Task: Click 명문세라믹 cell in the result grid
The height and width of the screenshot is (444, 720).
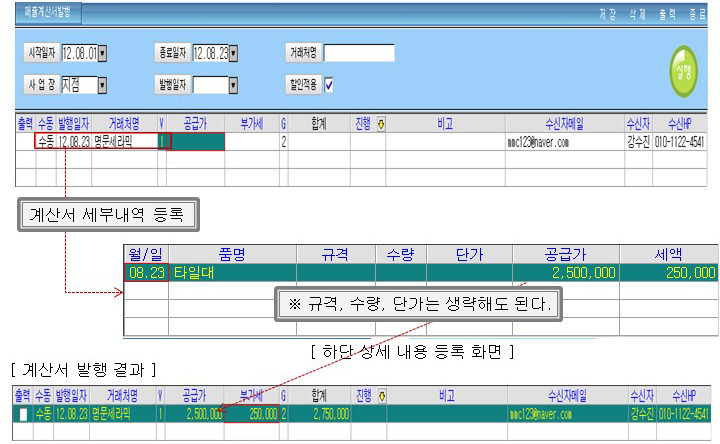Action: click(123, 414)
